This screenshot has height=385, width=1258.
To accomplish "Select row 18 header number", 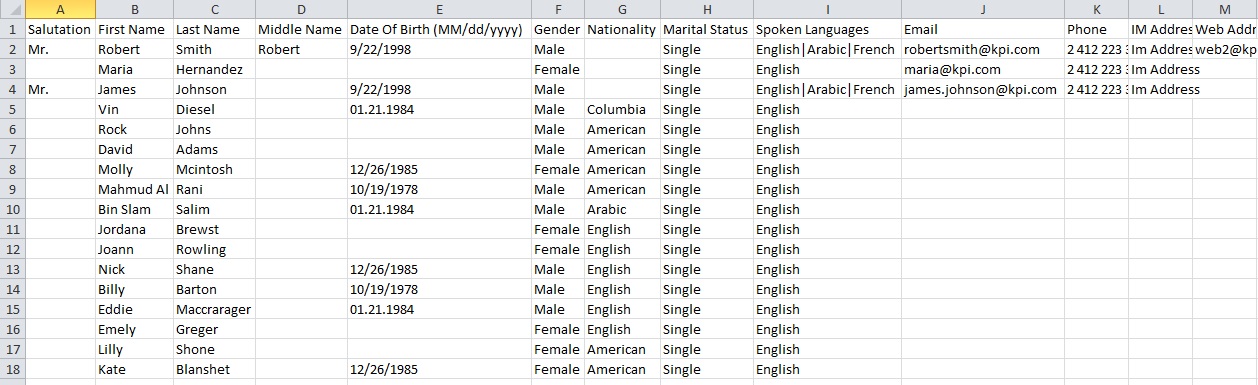I will [x=12, y=369].
